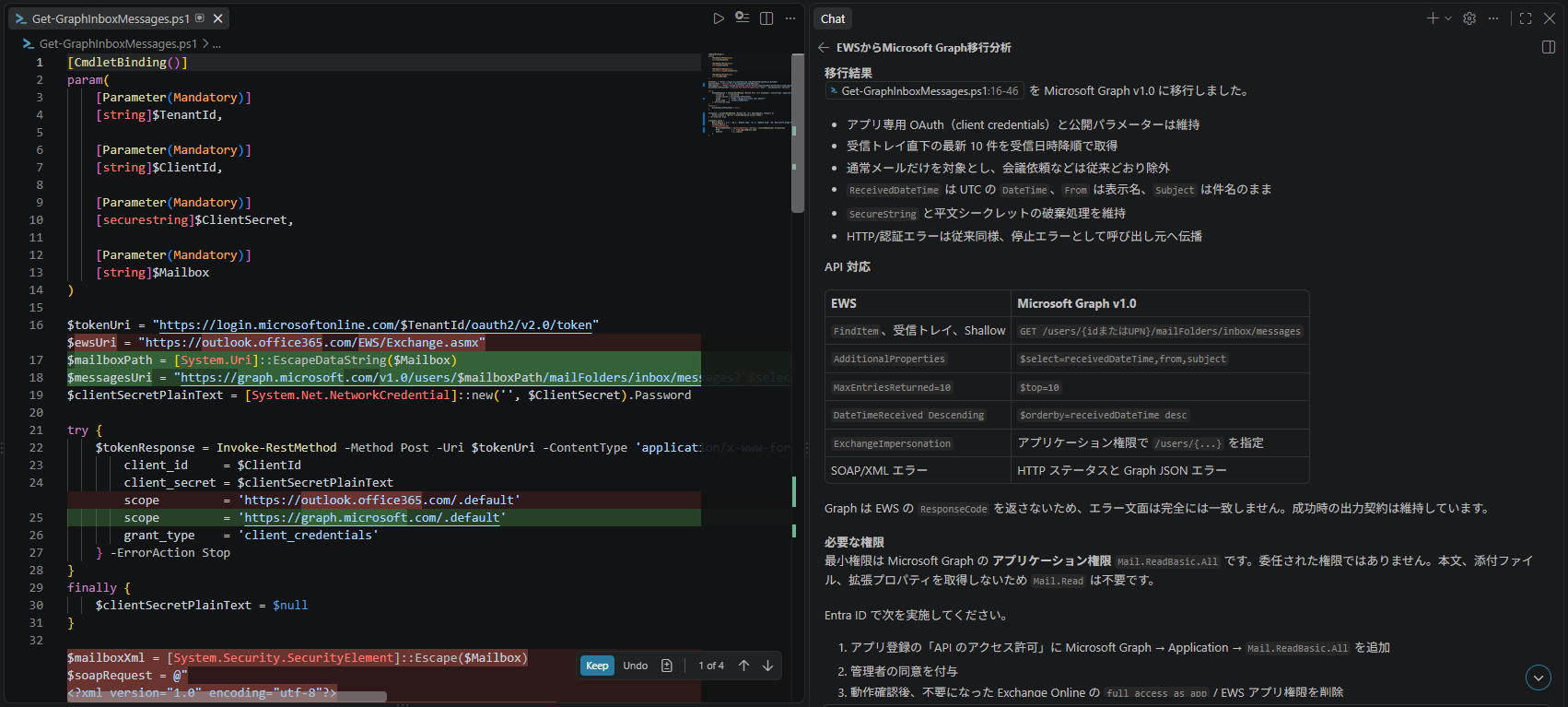Viewport: 1568px width, 707px height.
Task: Click 'ReceivedDateTime' inline code bullet
Action: pyautogui.click(x=894, y=190)
